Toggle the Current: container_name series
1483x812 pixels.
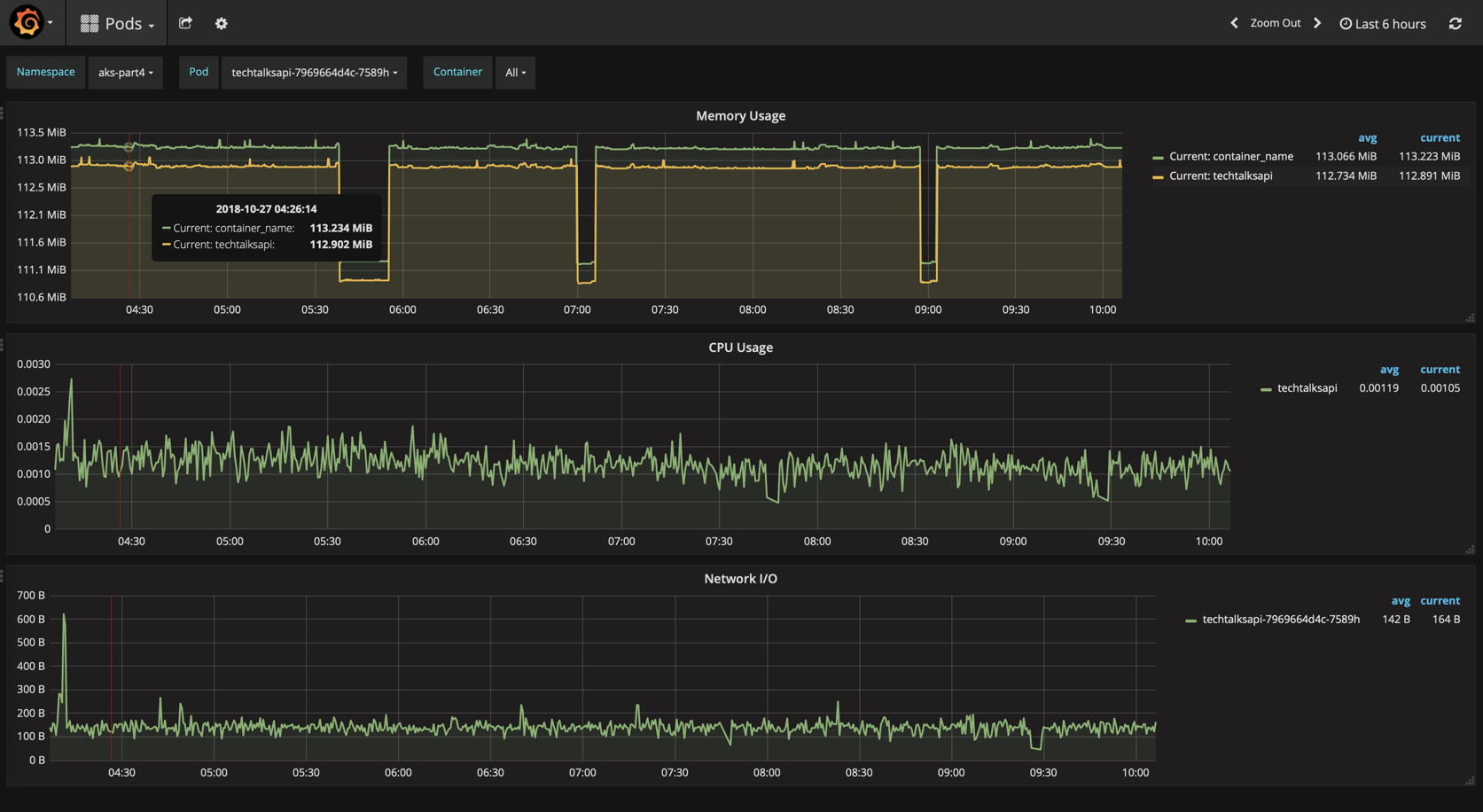(1230, 156)
